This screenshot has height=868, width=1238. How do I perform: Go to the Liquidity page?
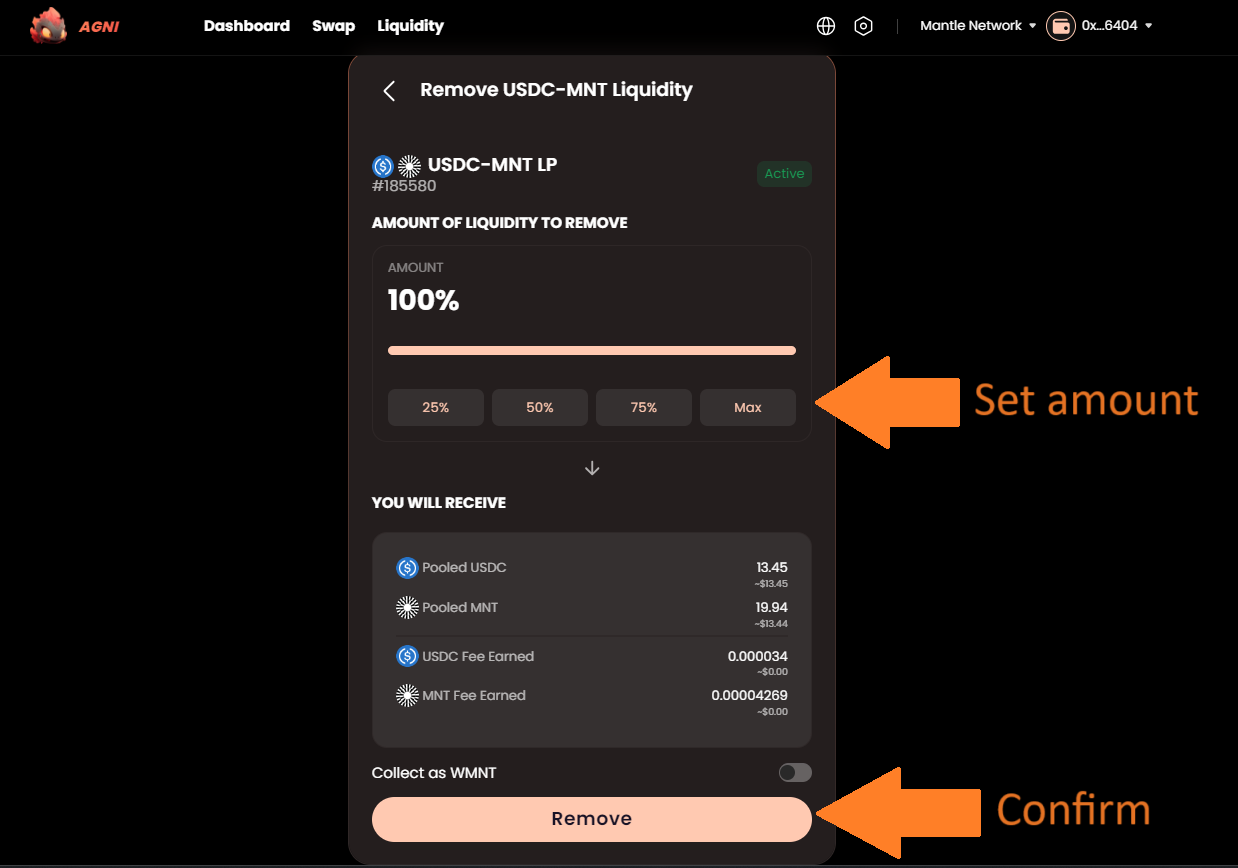(x=410, y=26)
